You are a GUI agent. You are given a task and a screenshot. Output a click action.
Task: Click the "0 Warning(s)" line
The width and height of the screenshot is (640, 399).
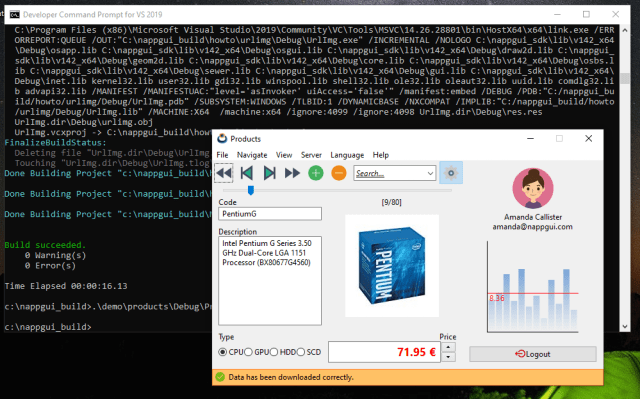pos(56,255)
